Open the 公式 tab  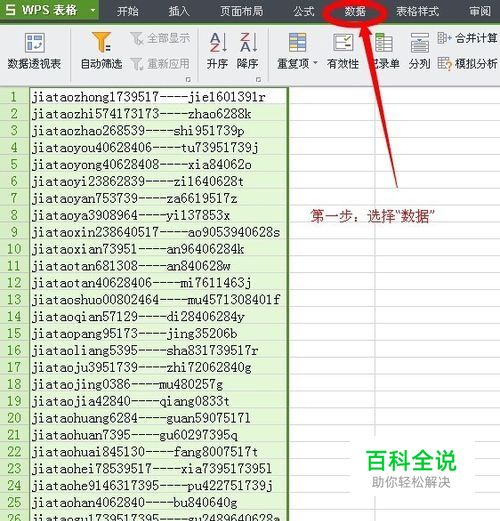304,11
